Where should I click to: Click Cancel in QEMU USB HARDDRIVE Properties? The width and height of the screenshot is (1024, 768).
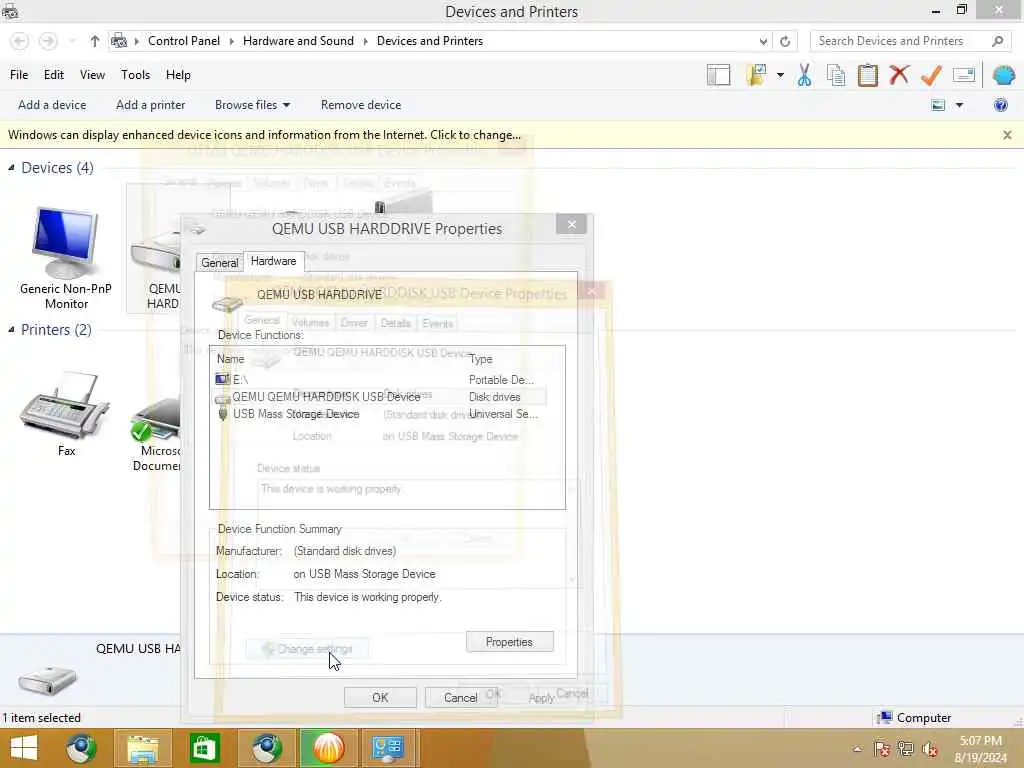point(460,697)
